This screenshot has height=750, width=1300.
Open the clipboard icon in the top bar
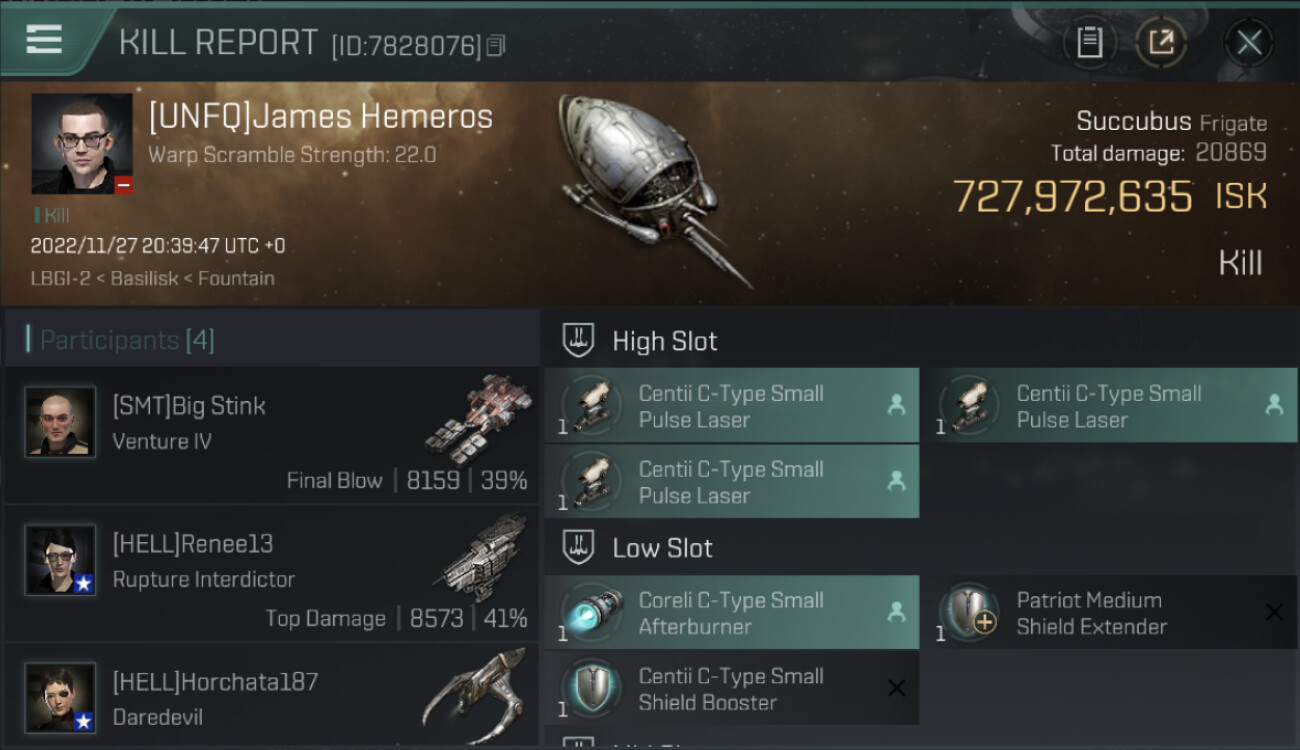[1089, 42]
